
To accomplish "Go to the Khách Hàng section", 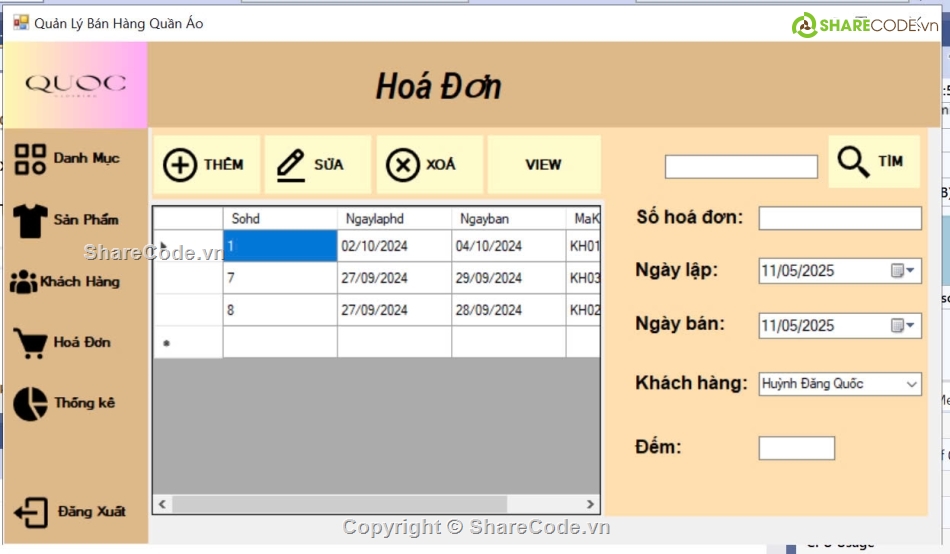I will click(x=80, y=282).
